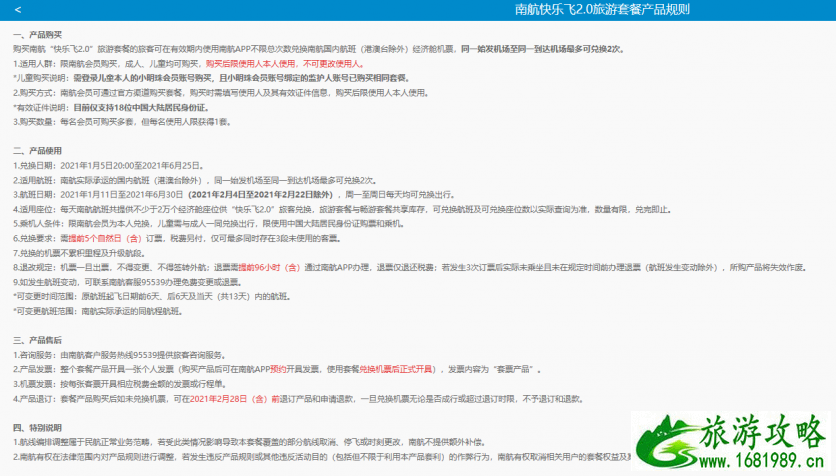Screen dimensions: 836x476
Task: Go back using the header arrow
Action: (18, 10)
